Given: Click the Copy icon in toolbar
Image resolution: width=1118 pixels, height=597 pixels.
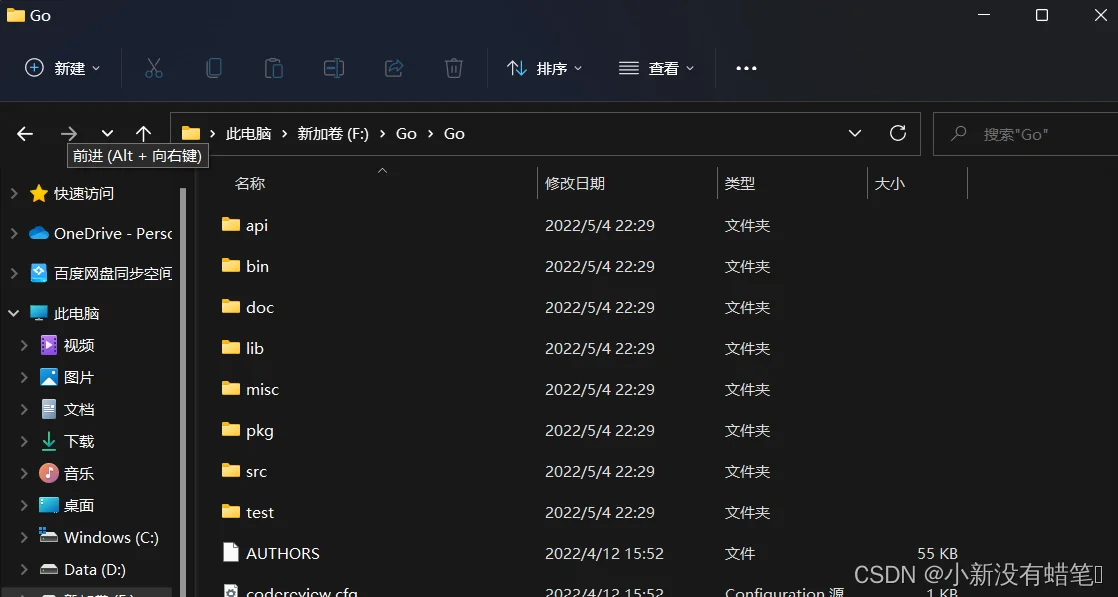Looking at the screenshot, I should (214, 68).
